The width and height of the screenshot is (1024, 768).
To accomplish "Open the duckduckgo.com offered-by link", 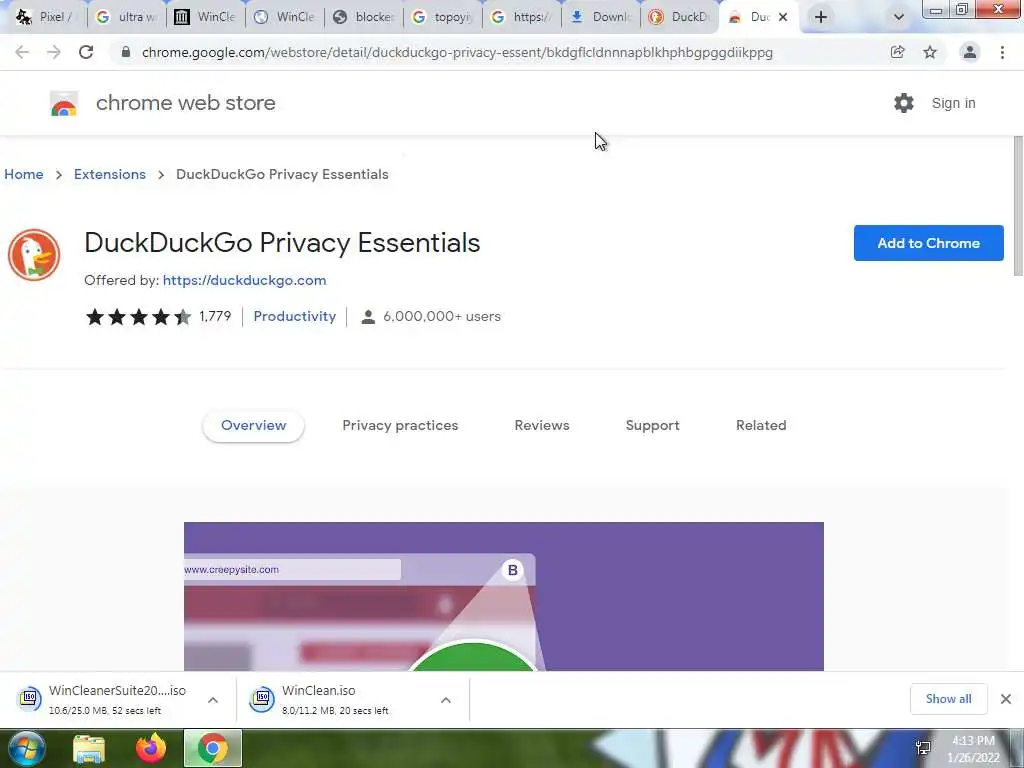I will 244,281.
